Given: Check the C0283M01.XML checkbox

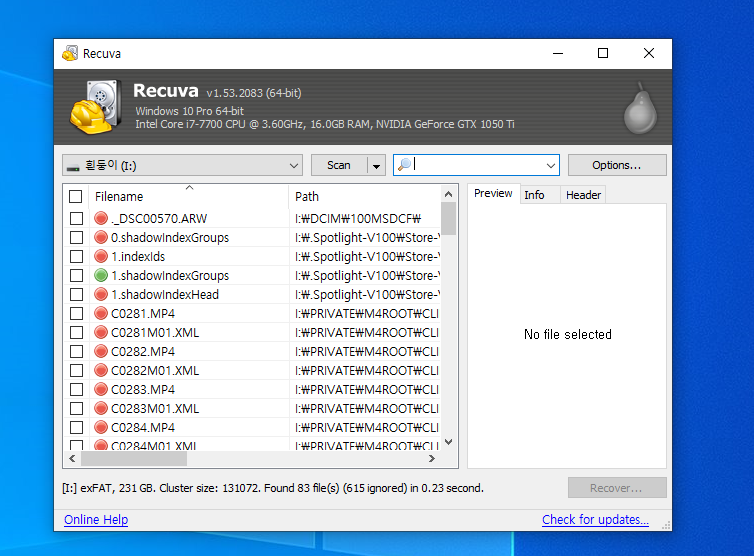Looking at the screenshot, I should pos(76,408).
